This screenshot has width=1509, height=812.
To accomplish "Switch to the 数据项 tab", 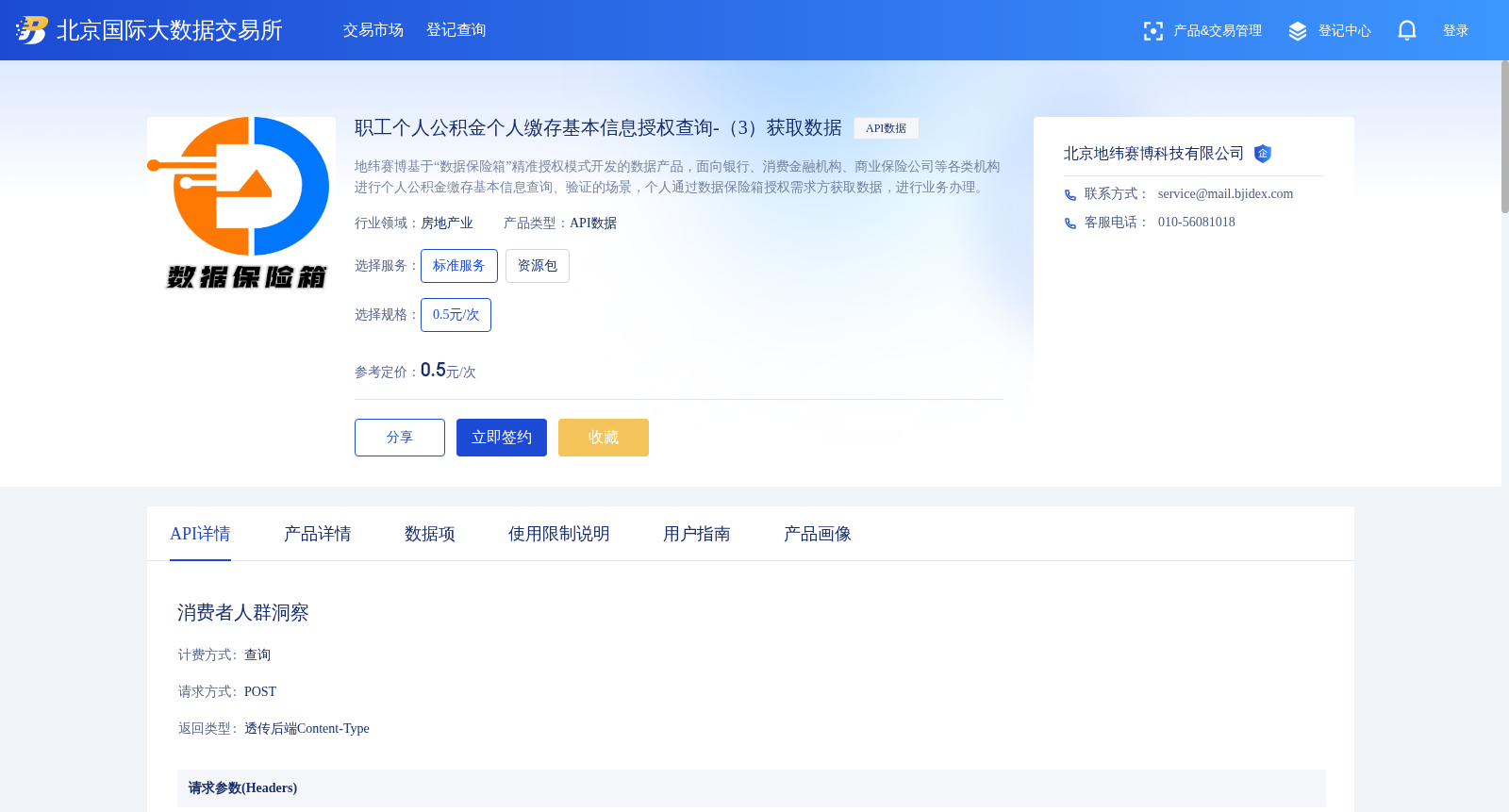I will point(430,534).
